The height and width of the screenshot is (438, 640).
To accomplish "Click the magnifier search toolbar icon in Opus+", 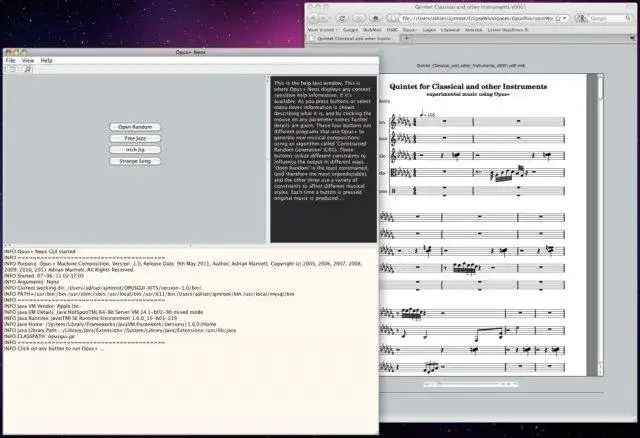I will coord(28,69).
